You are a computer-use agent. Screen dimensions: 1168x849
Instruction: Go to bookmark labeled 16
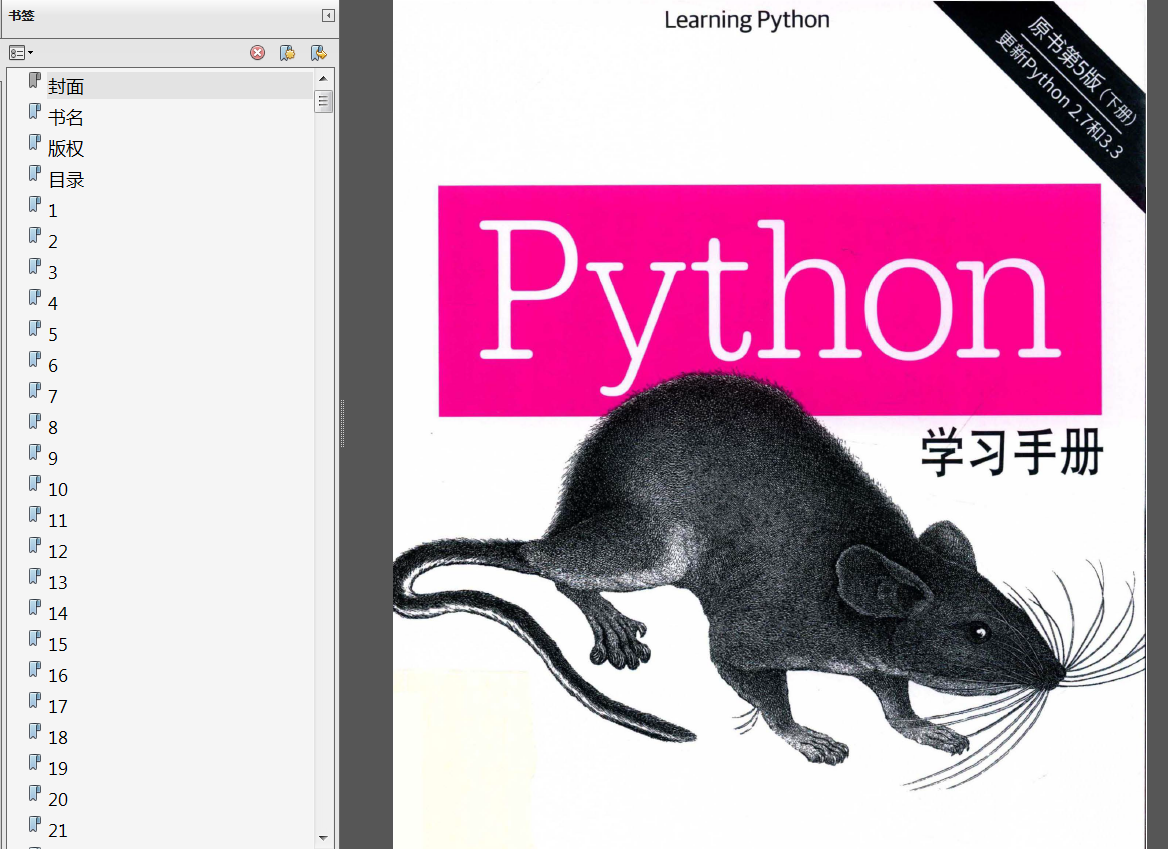coord(57,675)
